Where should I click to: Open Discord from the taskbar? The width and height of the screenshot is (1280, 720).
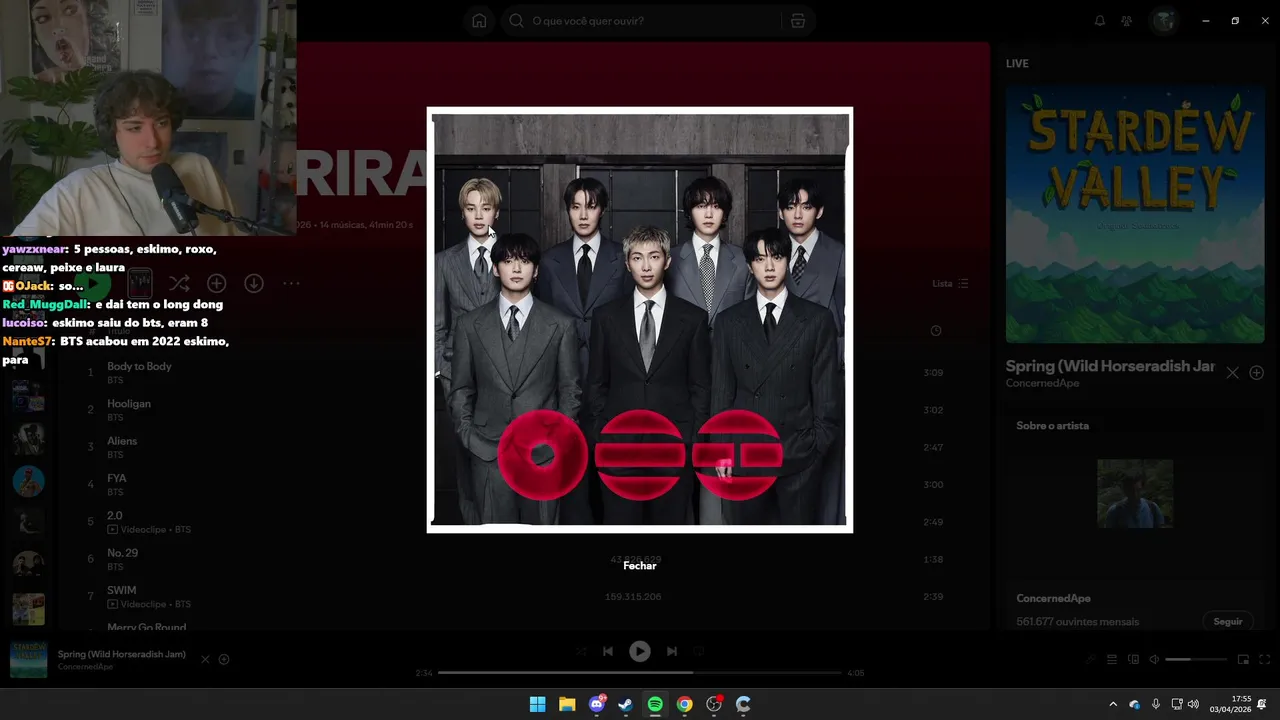point(597,704)
